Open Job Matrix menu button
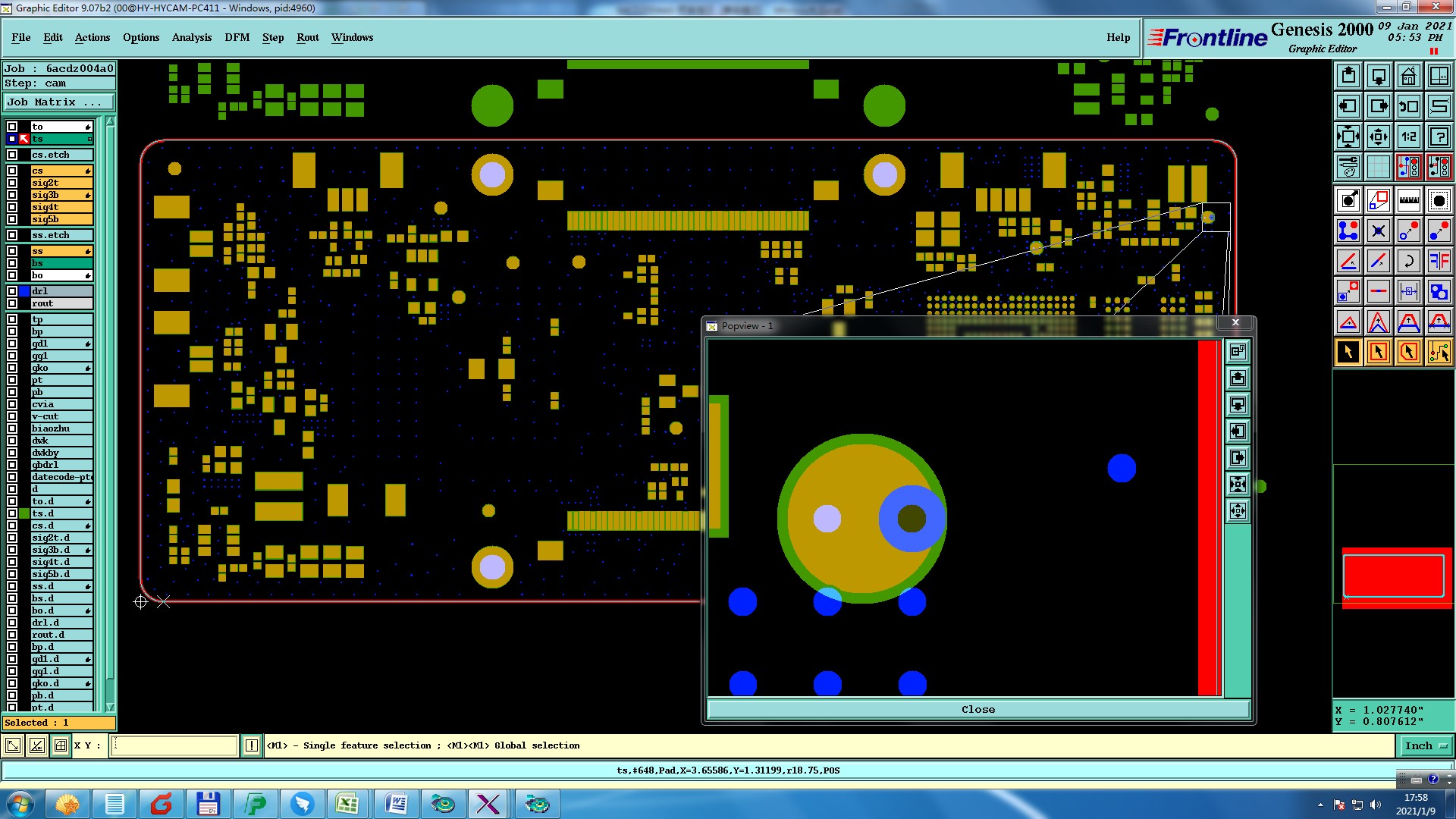 coord(58,102)
